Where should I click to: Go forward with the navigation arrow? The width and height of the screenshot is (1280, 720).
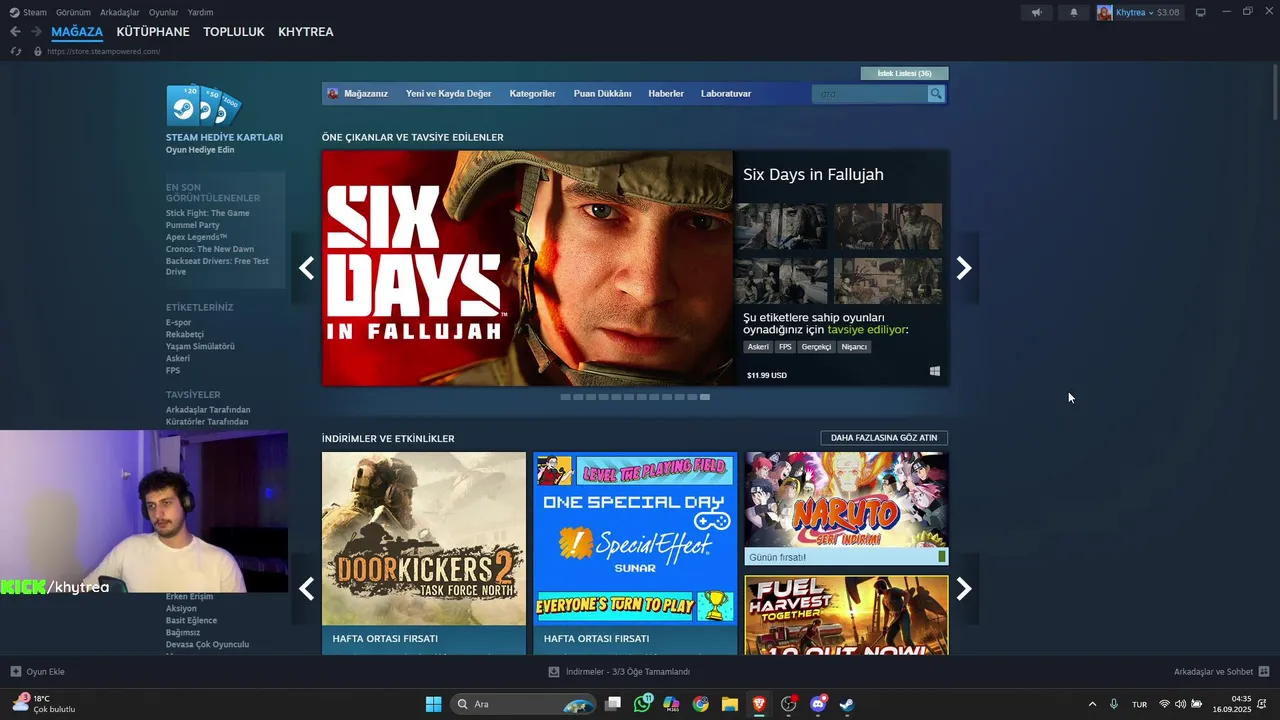tap(35, 32)
